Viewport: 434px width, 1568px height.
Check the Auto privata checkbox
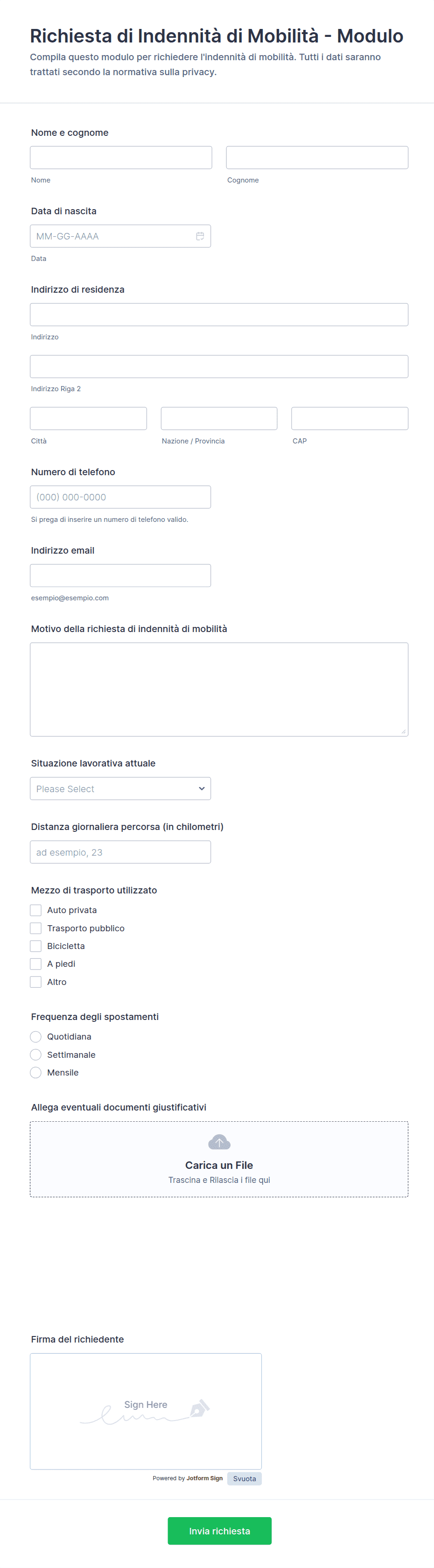[x=36, y=910]
